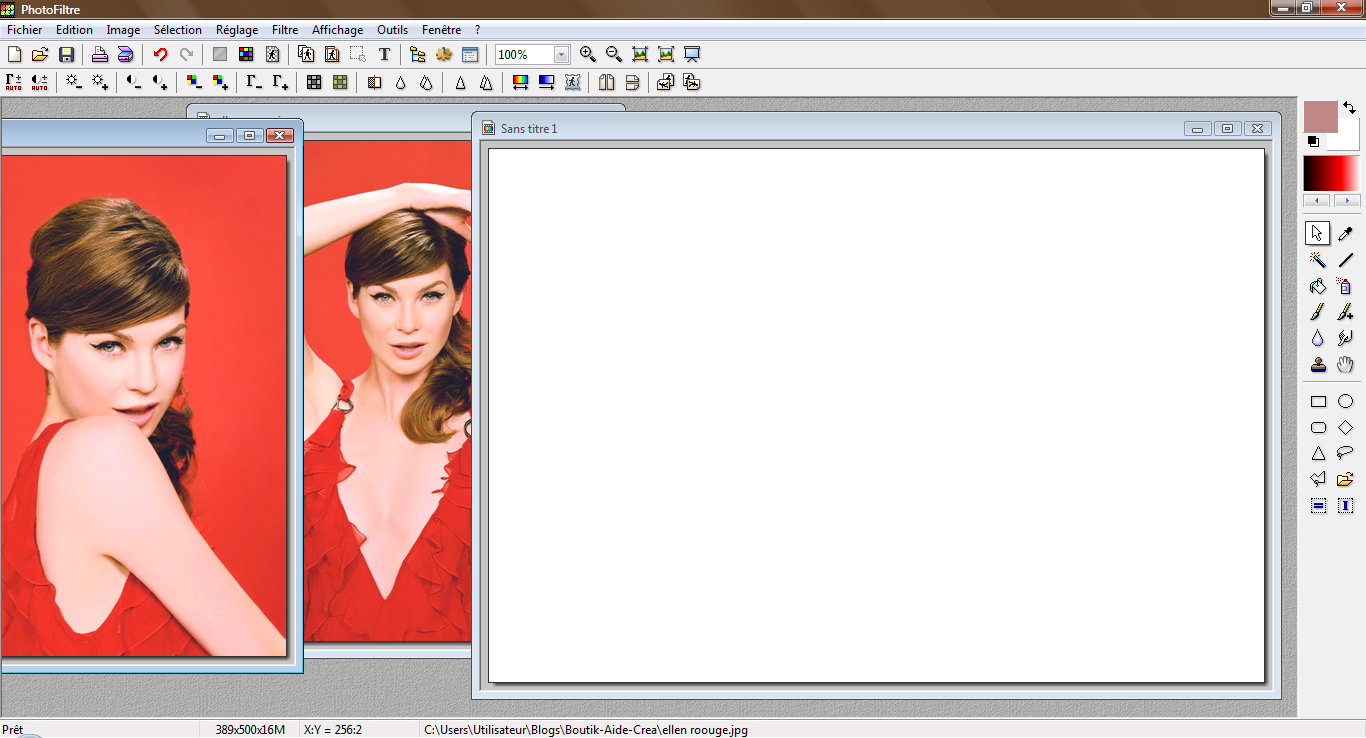Open an image file from toolbar

(40, 55)
